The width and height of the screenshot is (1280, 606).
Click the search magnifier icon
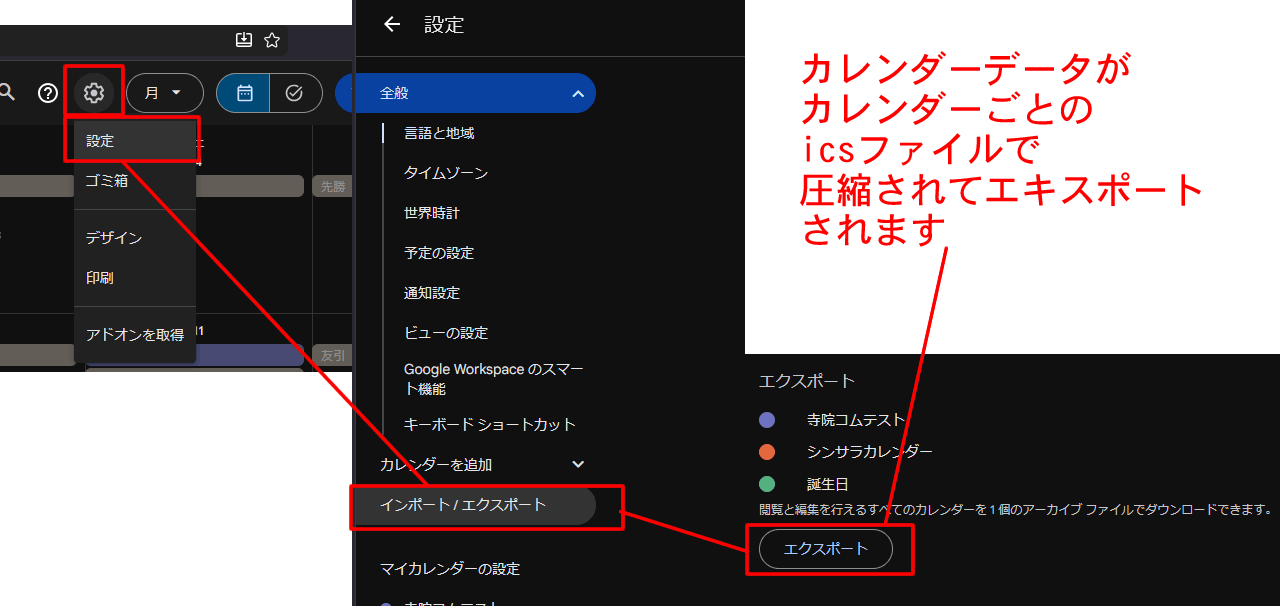[7, 93]
